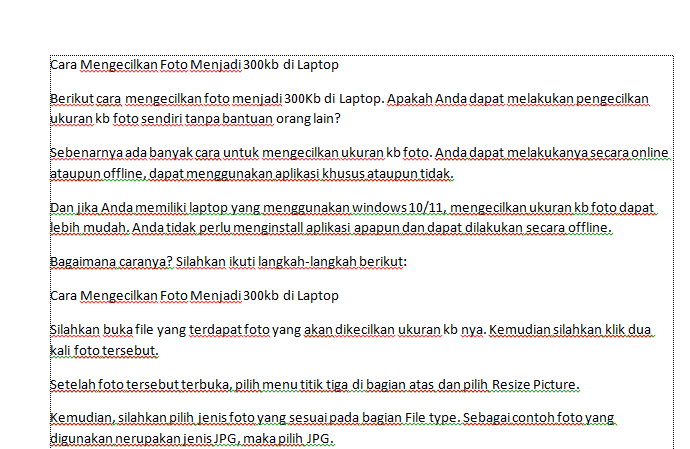The image size is (690, 449).
Task: Click the line "ukuran kb foto sendiri tanpa bantuan orang lain?"
Action: [x=195, y=119]
